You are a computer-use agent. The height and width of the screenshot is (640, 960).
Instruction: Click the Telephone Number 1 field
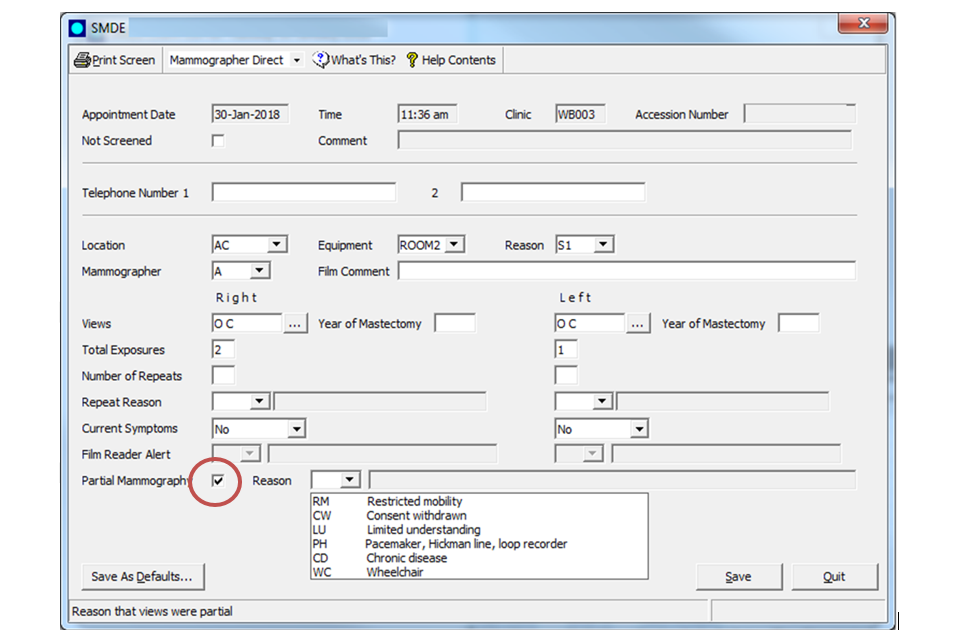pyautogui.click(x=303, y=193)
